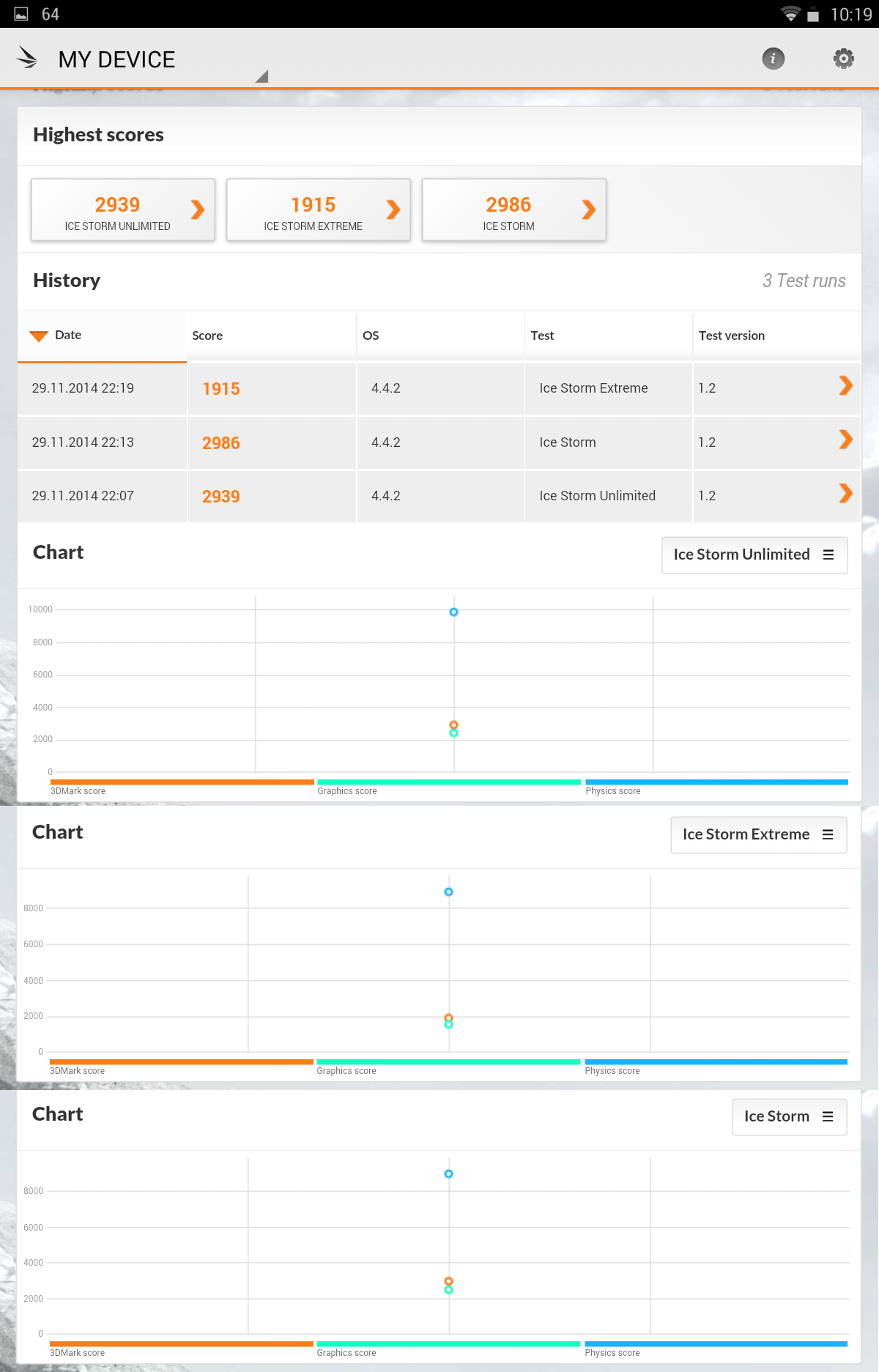The height and width of the screenshot is (1372, 879).
Task: Click score 2986 in history table
Action: [221, 443]
